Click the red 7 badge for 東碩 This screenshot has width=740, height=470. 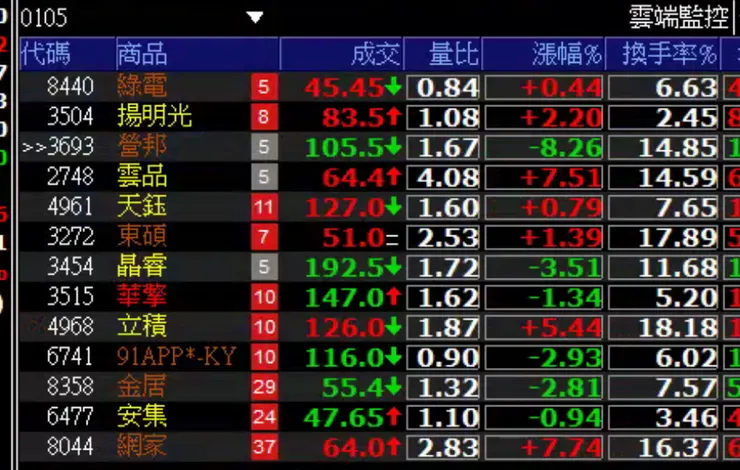coord(264,237)
